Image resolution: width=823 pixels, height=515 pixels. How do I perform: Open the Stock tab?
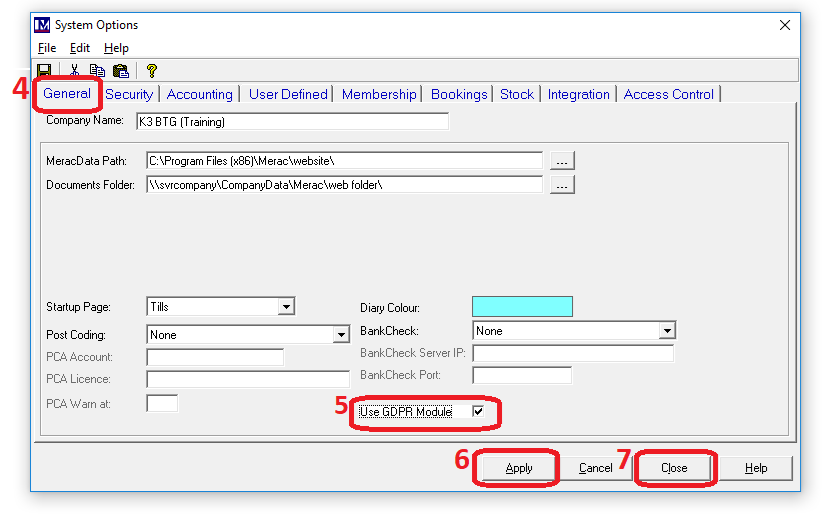coord(517,94)
